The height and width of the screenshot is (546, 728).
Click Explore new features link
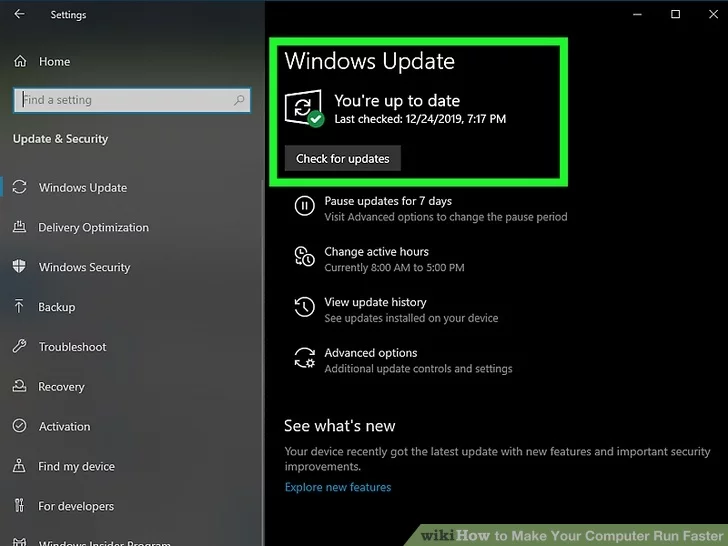338,487
